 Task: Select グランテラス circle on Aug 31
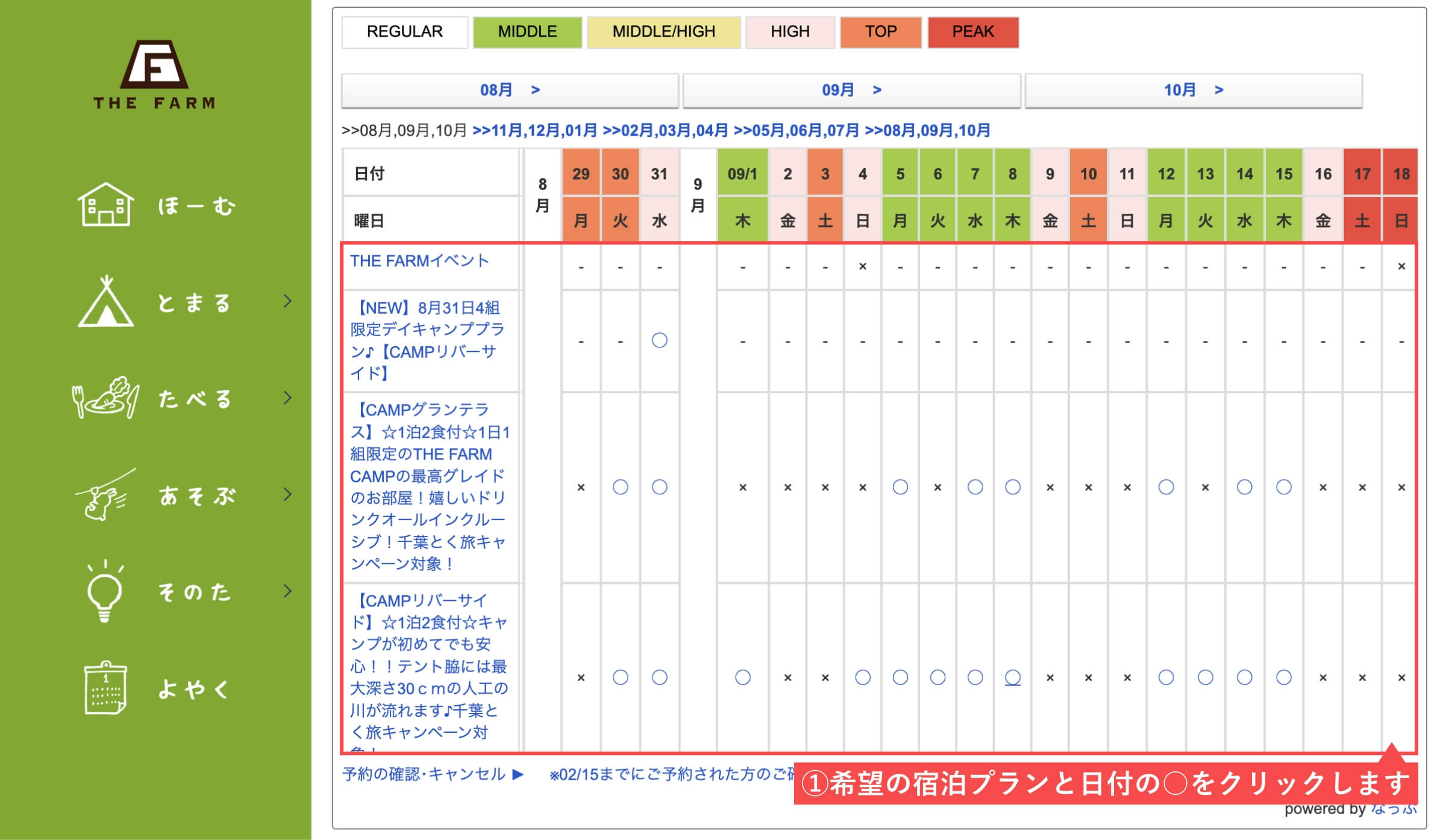click(x=660, y=487)
